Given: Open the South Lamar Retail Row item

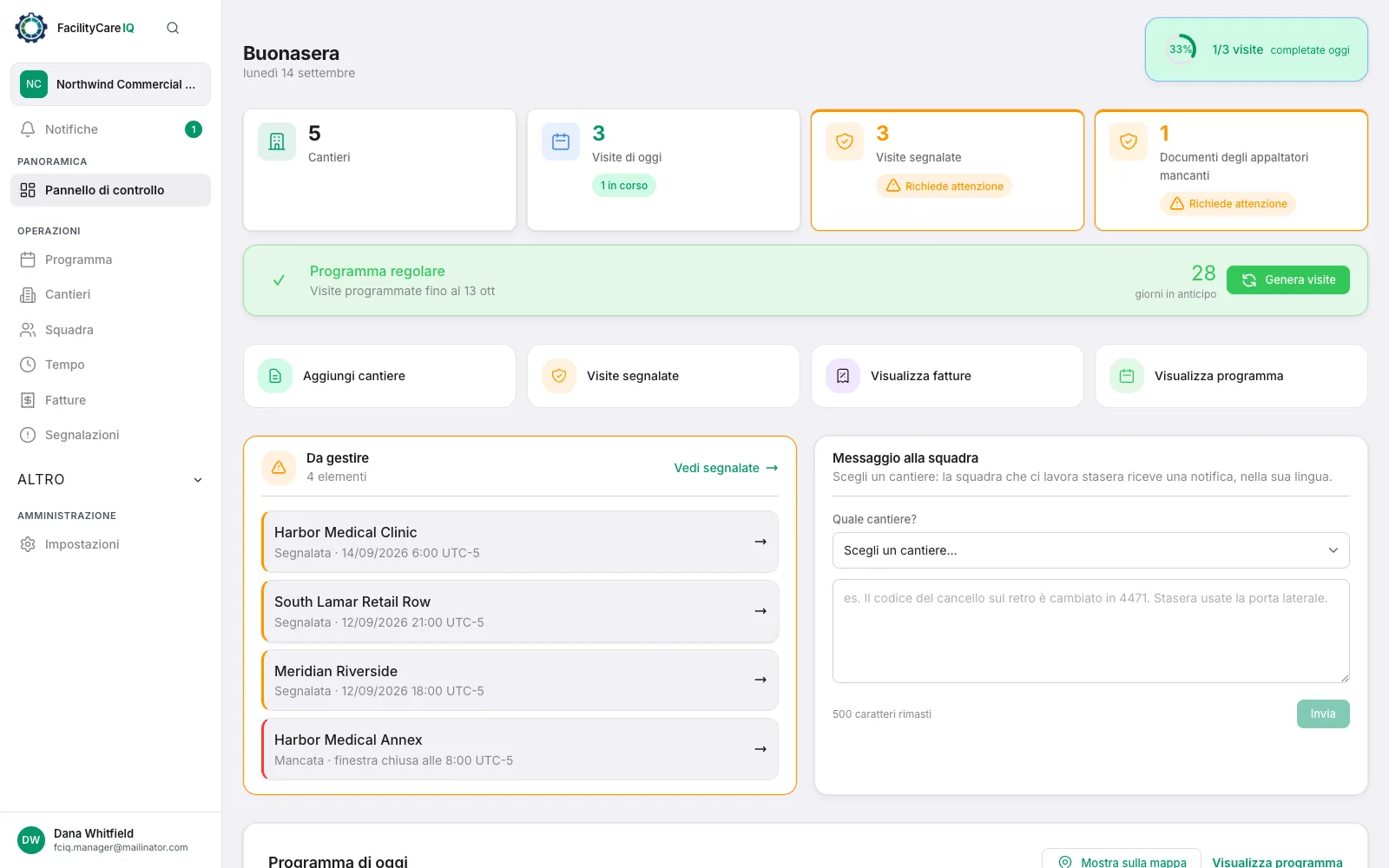Looking at the screenshot, I should click(x=520, y=611).
